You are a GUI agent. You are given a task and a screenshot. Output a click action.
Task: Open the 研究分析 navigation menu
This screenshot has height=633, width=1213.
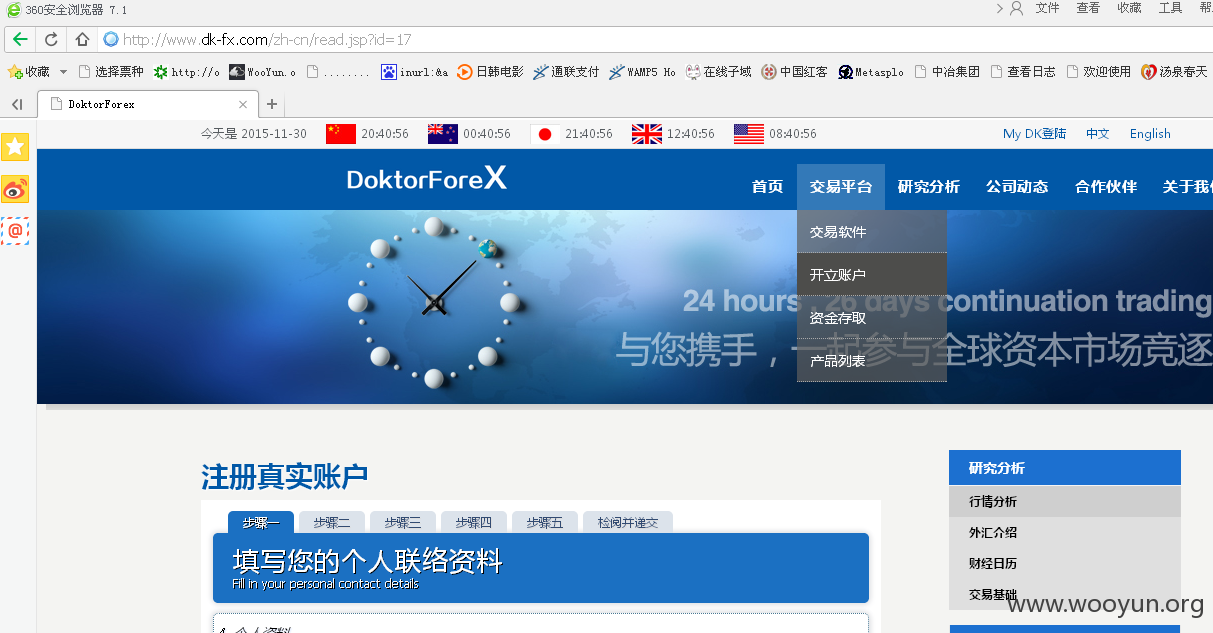[929, 187]
